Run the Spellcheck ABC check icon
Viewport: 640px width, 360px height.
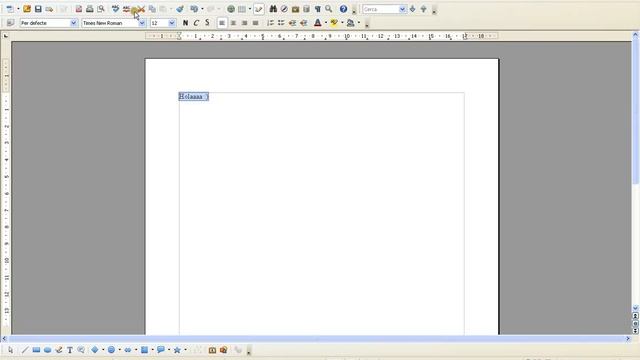pos(116,9)
